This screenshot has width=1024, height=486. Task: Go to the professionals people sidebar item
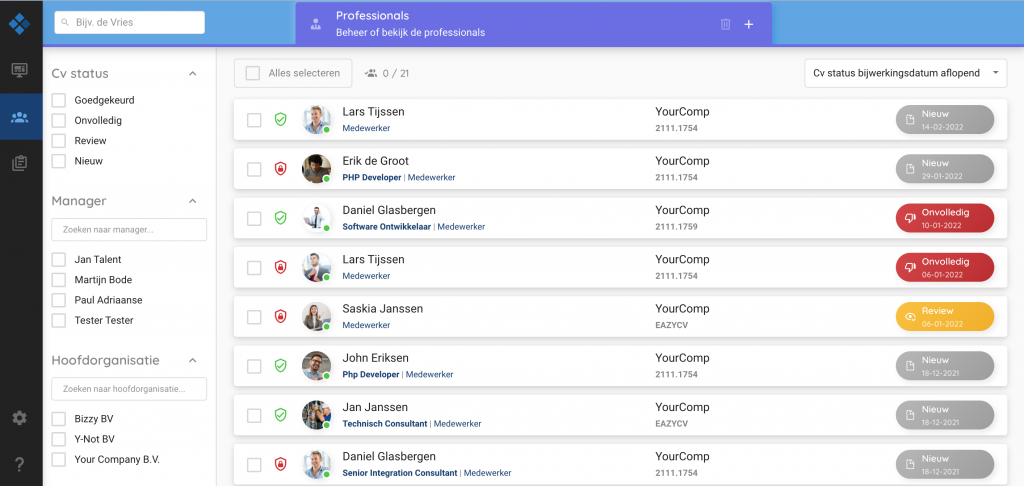click(19, 118)
